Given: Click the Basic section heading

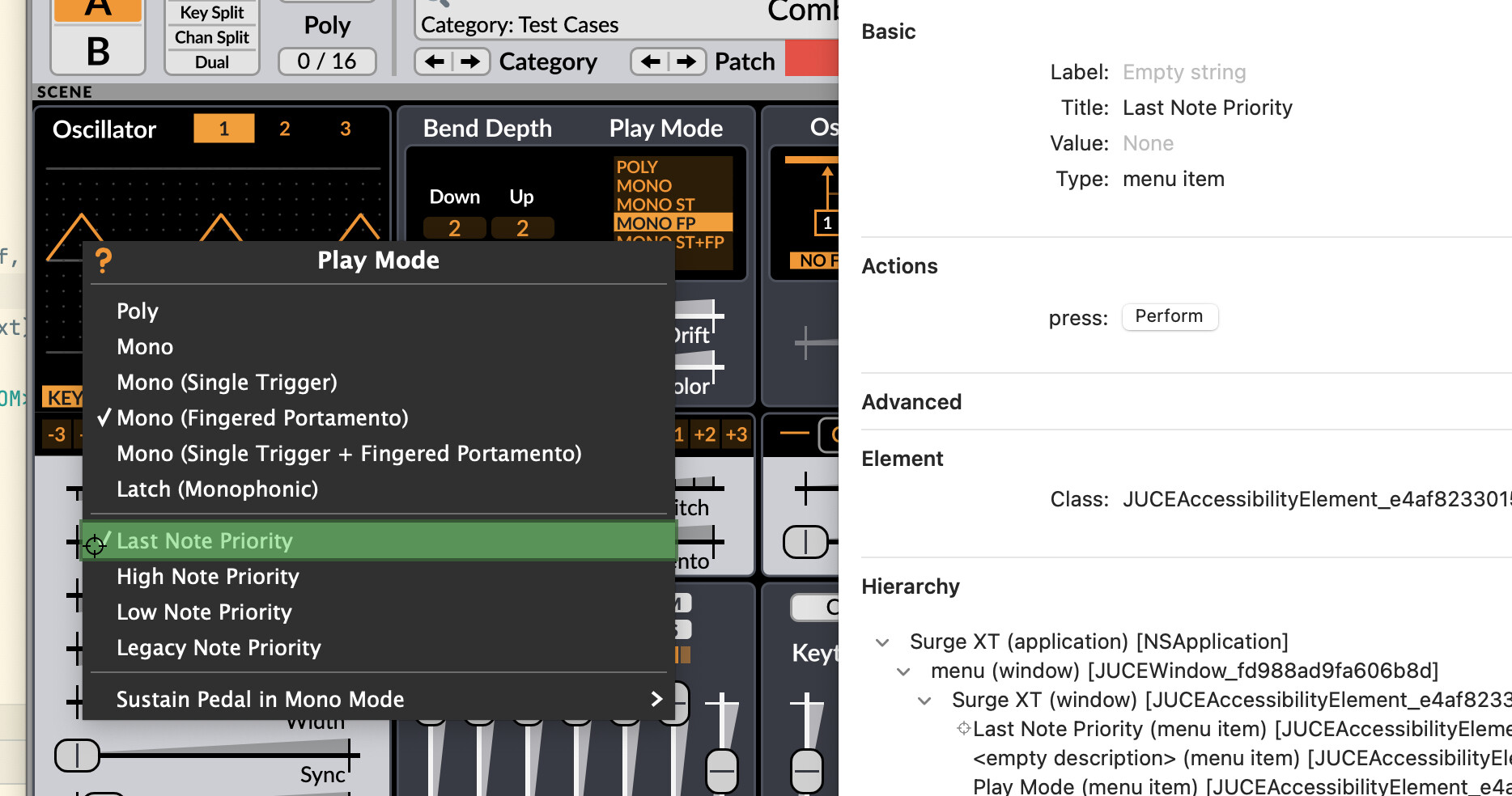Looking at the screenshot, I should coord(889,32).
